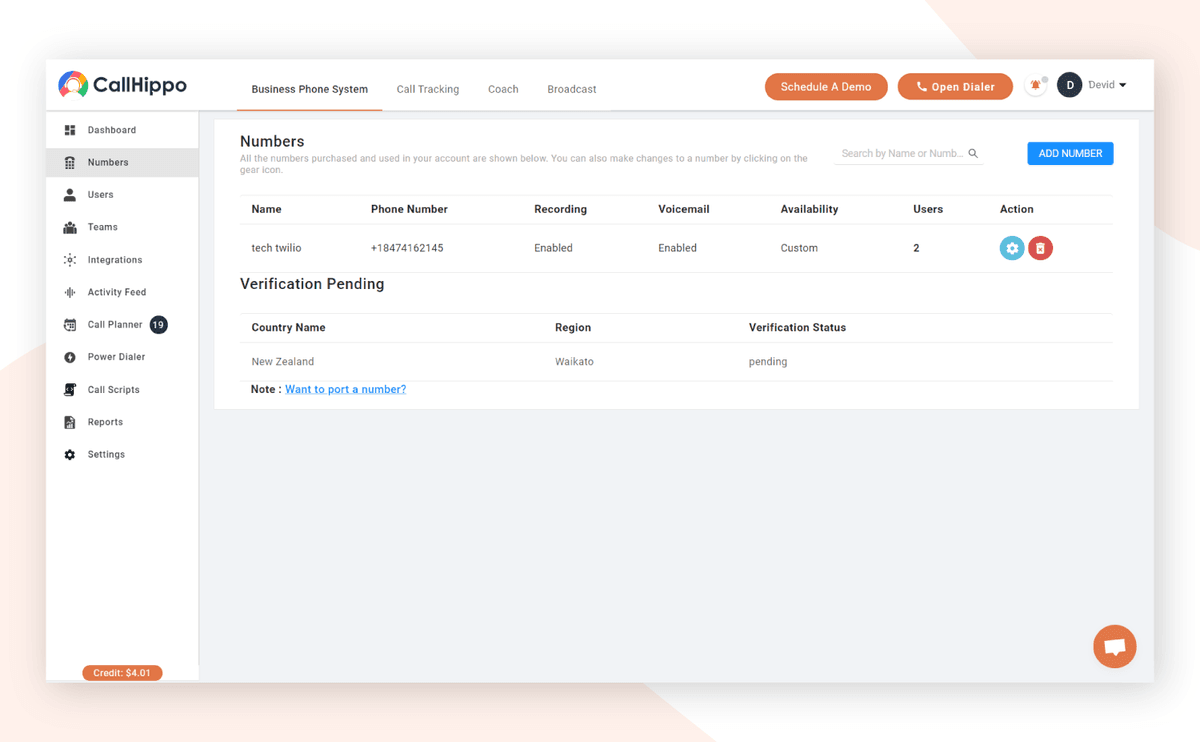The width and height of the screenshot is (1200, 742).
Task: Click the Activity Feed waveform icon
Action: point(70,292)
